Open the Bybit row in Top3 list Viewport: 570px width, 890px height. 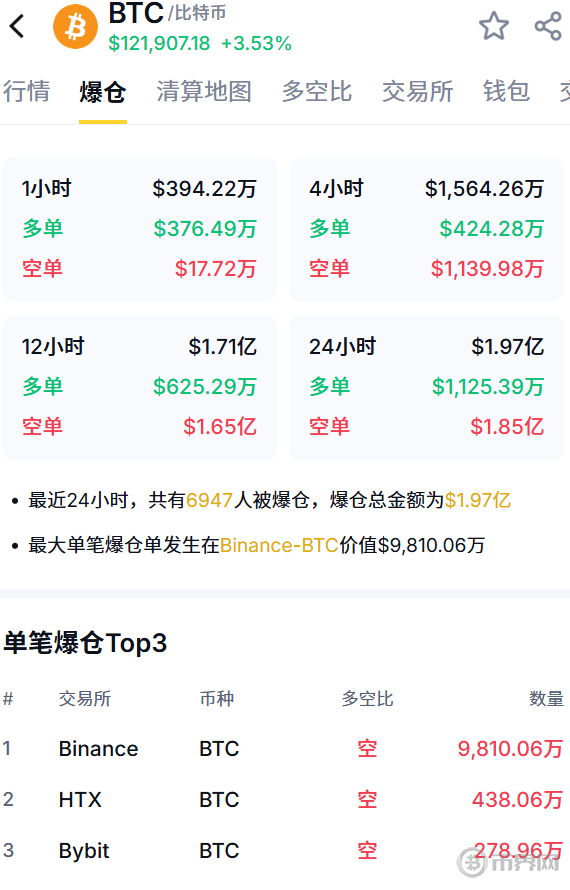pyautogui.click(x=284, y=851)
